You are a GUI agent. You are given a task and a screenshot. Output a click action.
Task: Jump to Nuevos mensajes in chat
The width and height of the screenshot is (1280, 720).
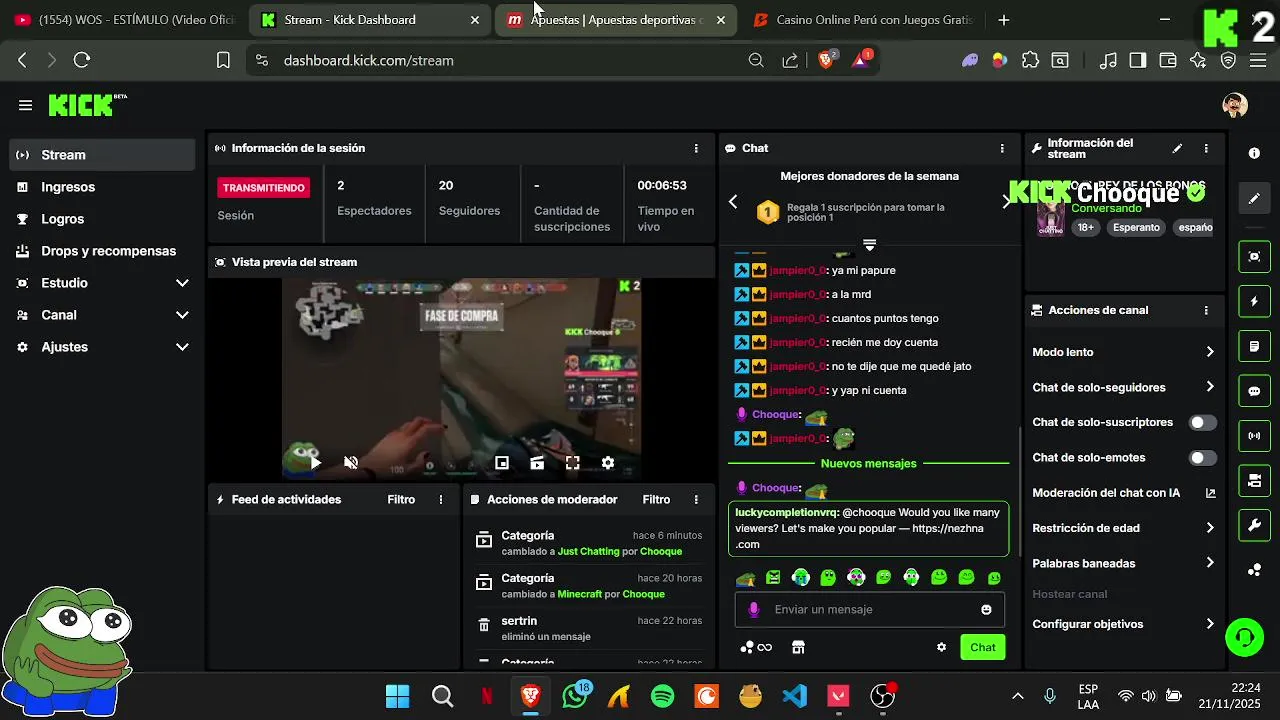point(868,464)
